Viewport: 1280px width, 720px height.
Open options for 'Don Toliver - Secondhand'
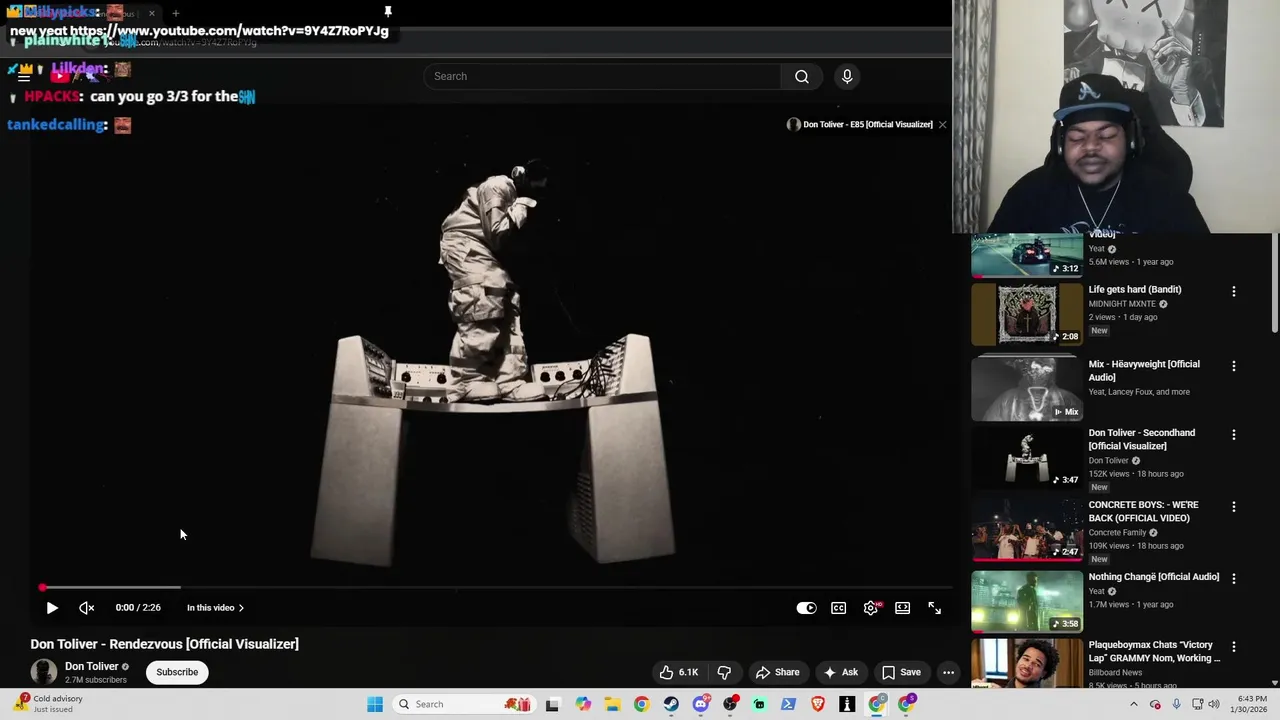1233,435
